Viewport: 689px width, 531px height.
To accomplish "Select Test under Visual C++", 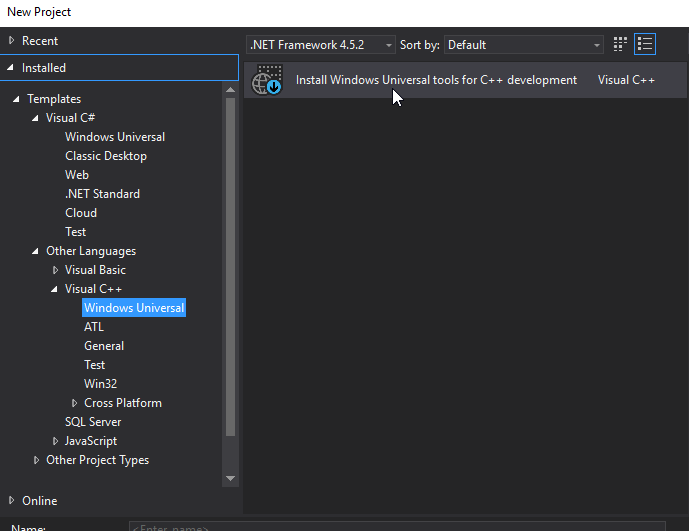I will coord(94,365).
